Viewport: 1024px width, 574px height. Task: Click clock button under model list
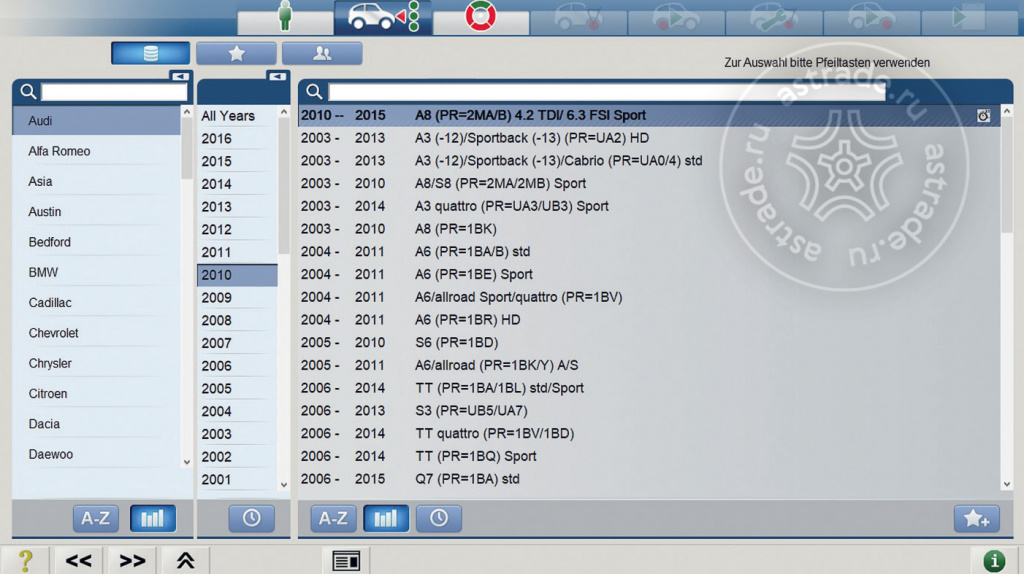pos(439,518)
